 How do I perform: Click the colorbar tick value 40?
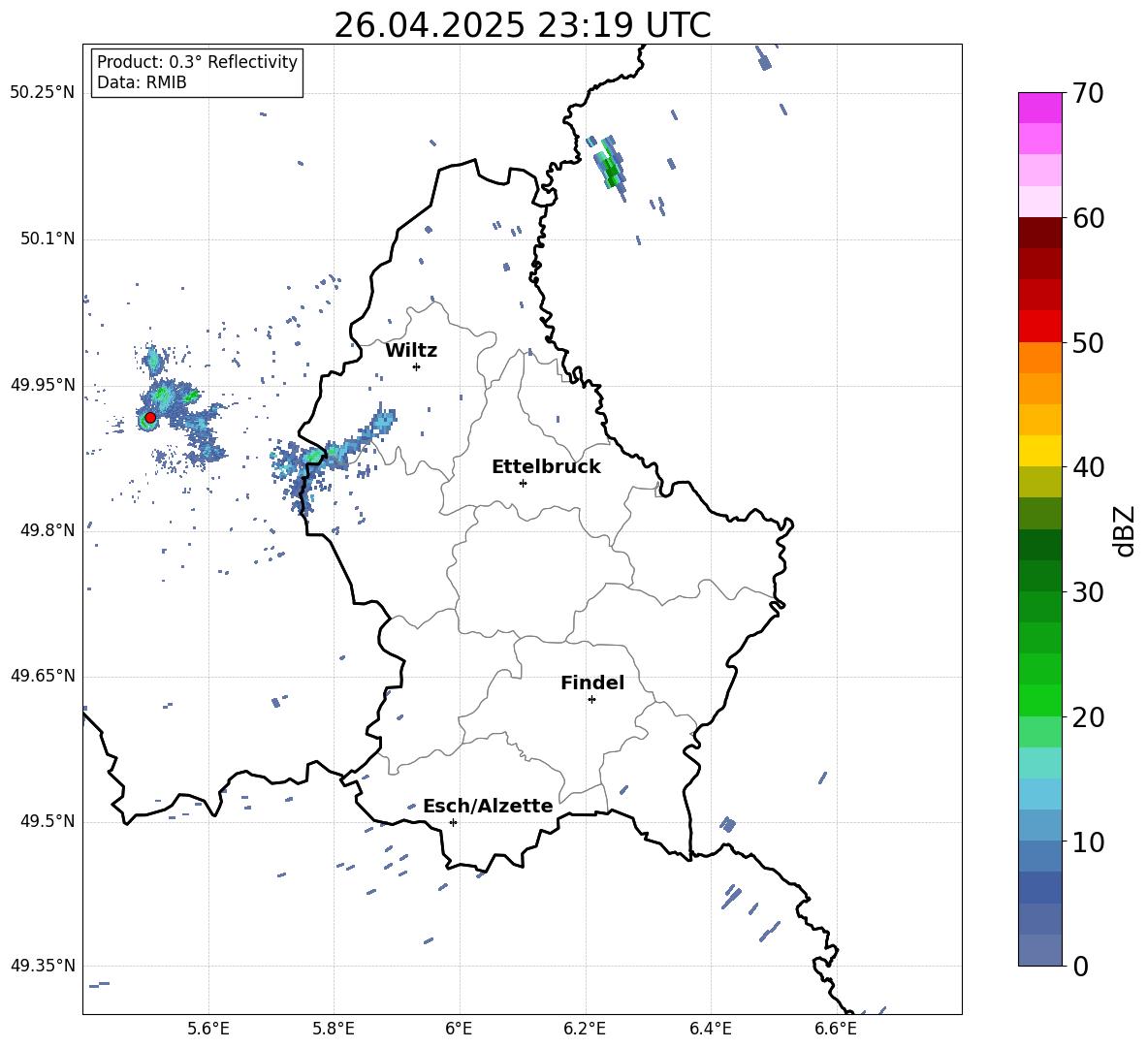pos(1089,467)
